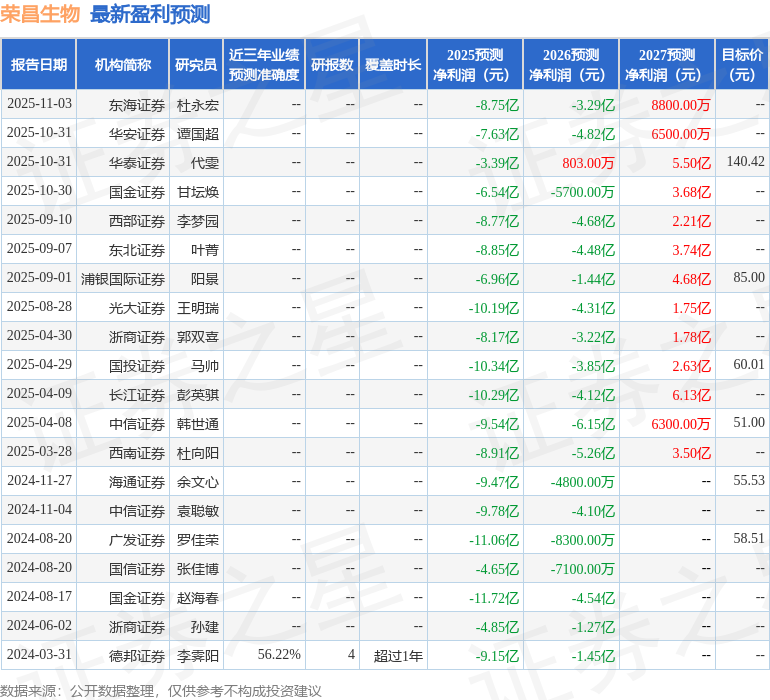This screenshot has height=700, width=770.
Task: Sort by 2025预测净利润 column header
Action: (475, 65)
